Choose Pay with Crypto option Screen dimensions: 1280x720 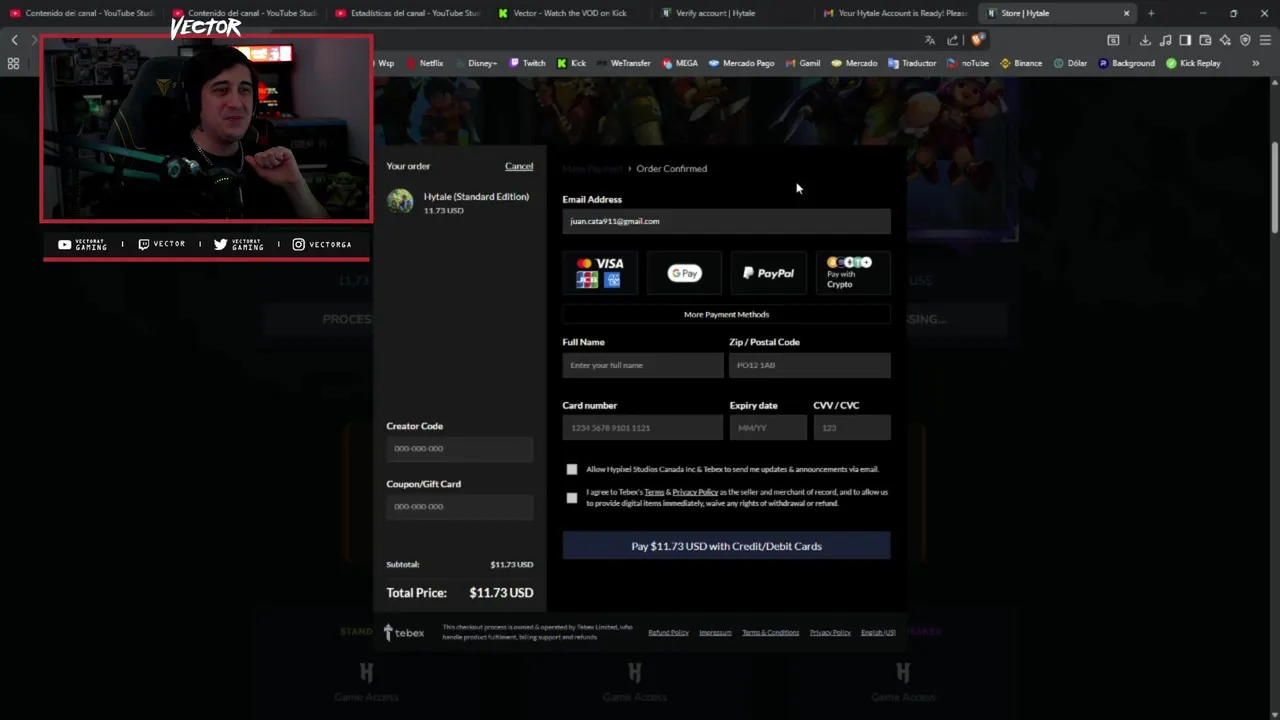tap(851, 273)
